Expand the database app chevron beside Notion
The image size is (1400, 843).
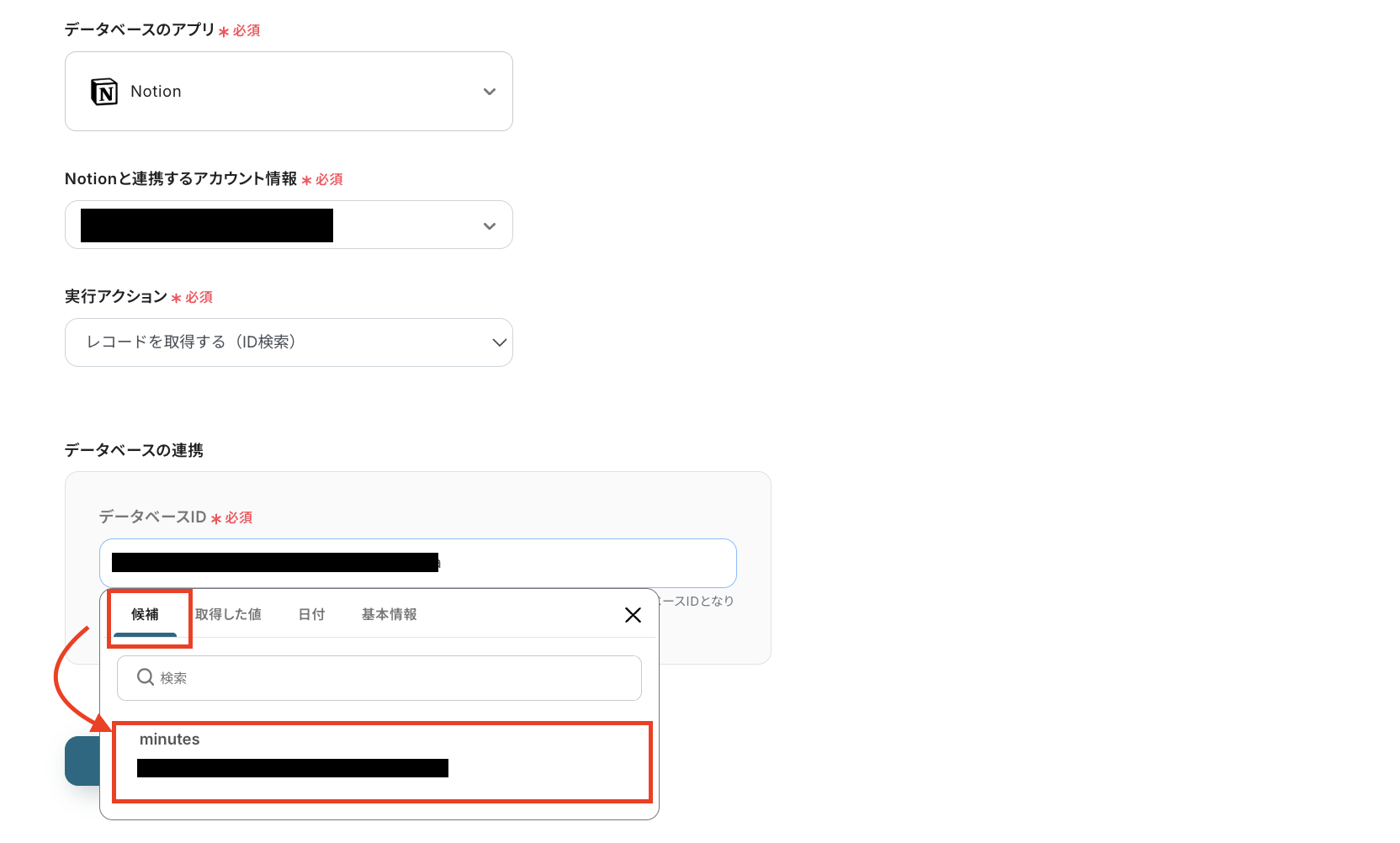[490, 92]
